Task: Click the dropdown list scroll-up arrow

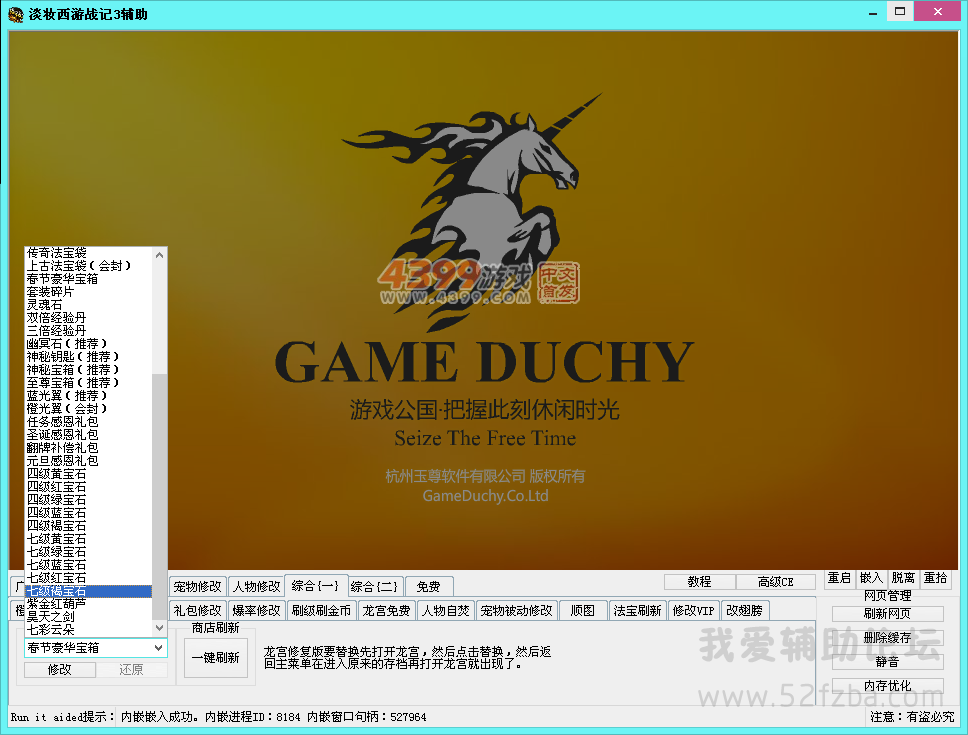Action: [x=159, y=254]
